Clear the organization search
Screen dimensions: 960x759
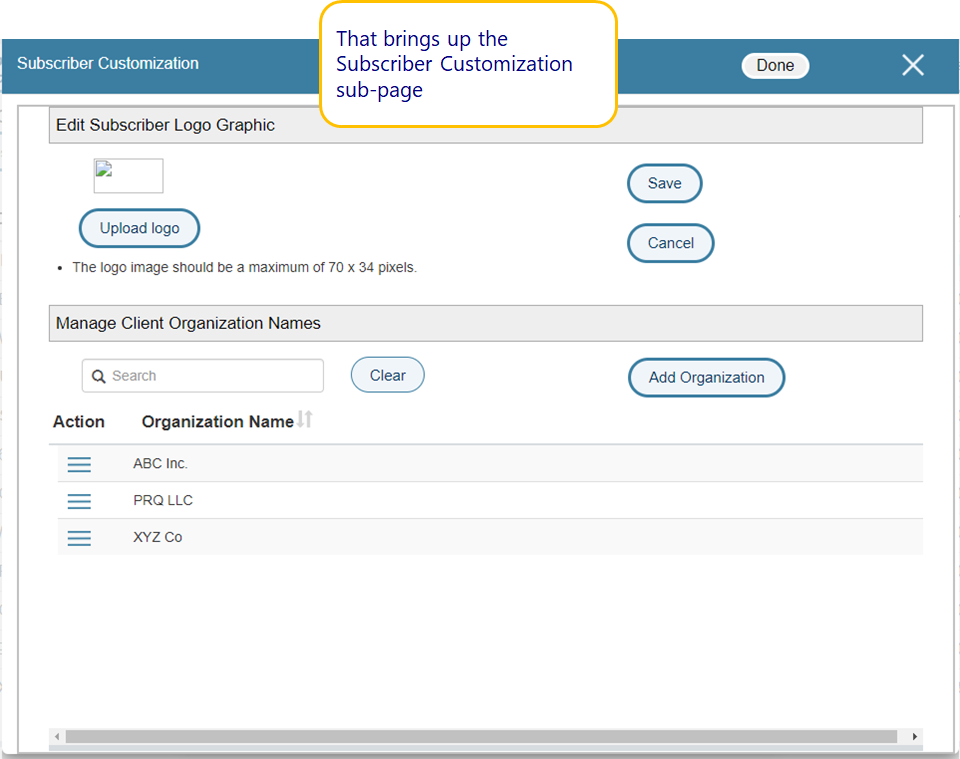(x=387, y=376)
